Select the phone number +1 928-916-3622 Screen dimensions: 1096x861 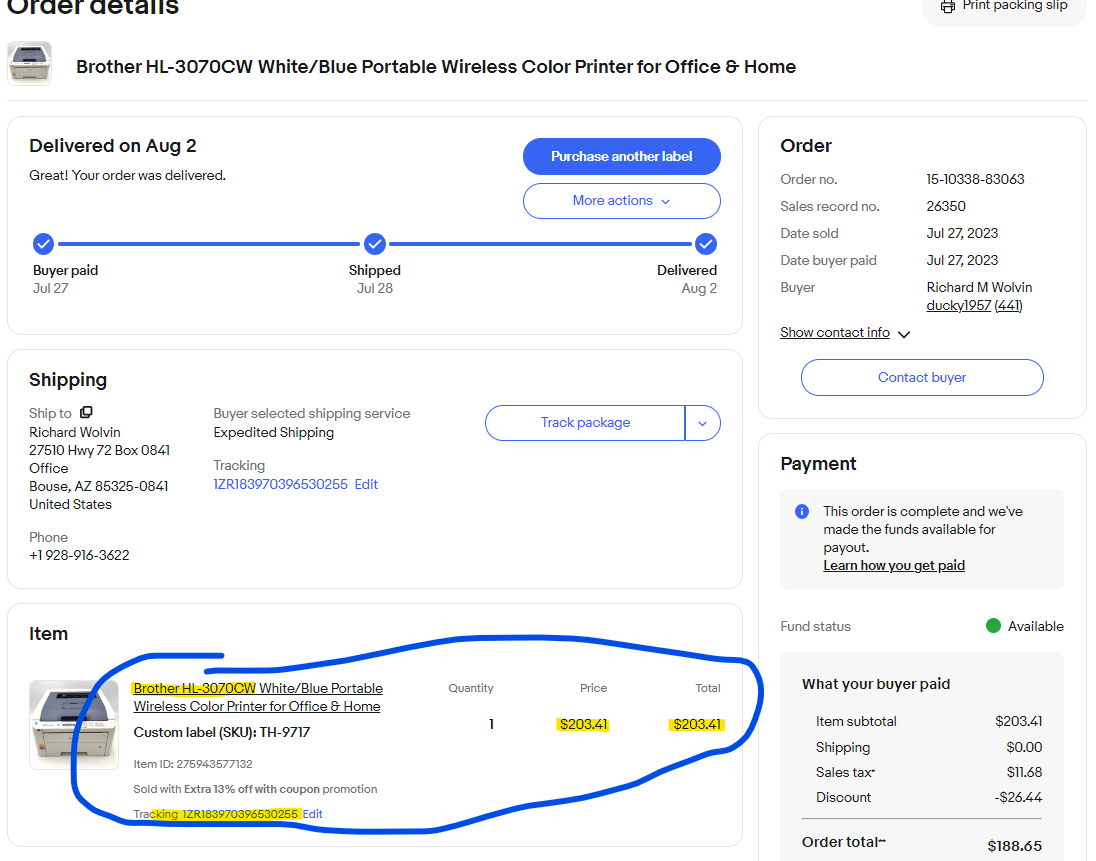tap(79, 556)
